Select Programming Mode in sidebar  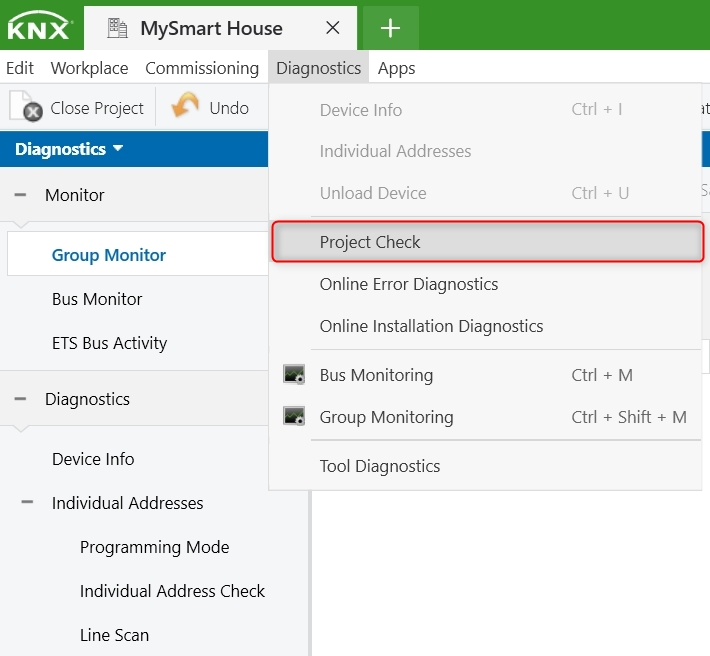pyautogui.click(x=154, y=547)
